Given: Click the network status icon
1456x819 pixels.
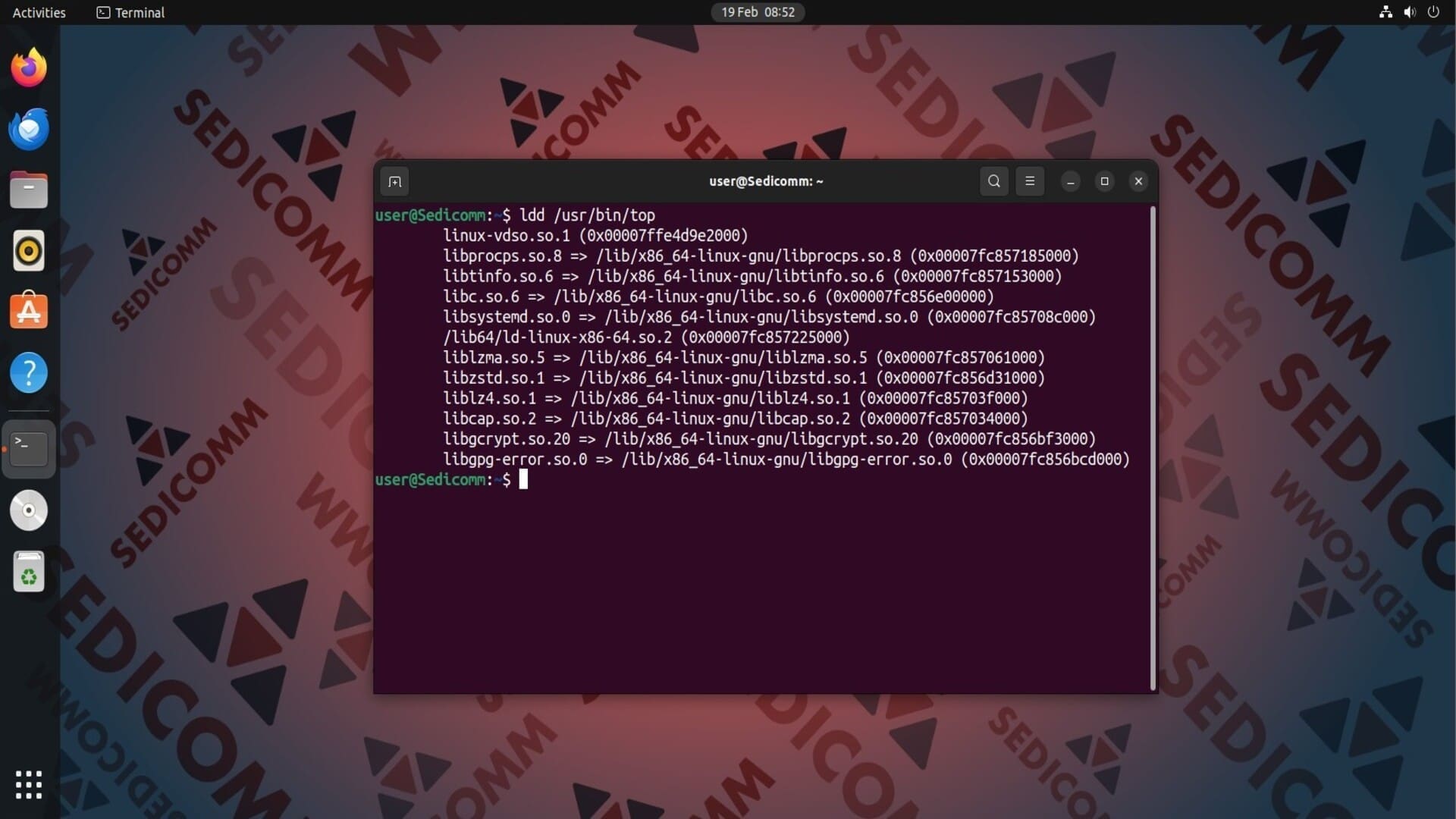Looking at the screenshot, I should coord(1385,12).
